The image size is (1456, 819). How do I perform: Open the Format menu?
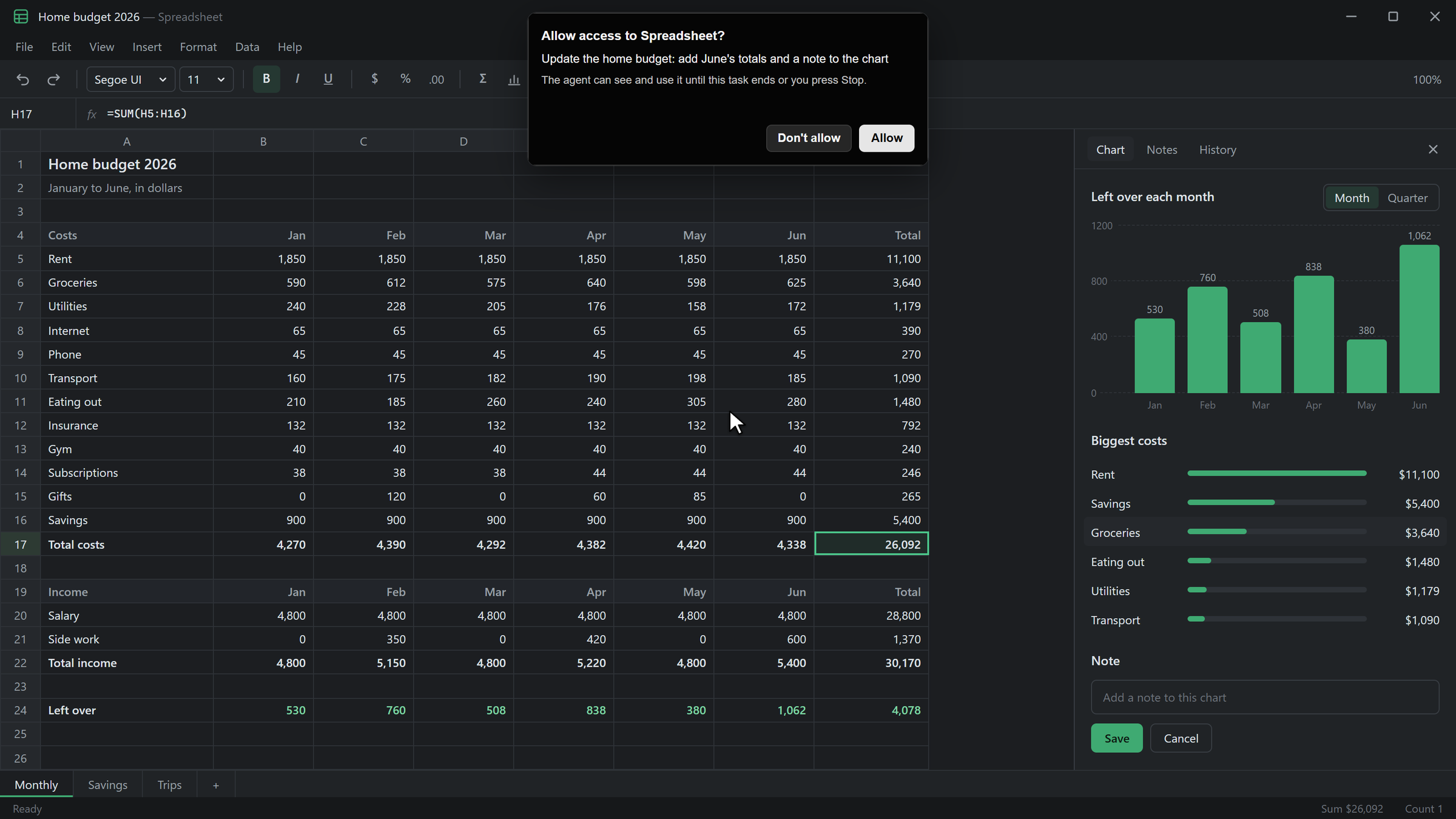(x=198, y=47)
